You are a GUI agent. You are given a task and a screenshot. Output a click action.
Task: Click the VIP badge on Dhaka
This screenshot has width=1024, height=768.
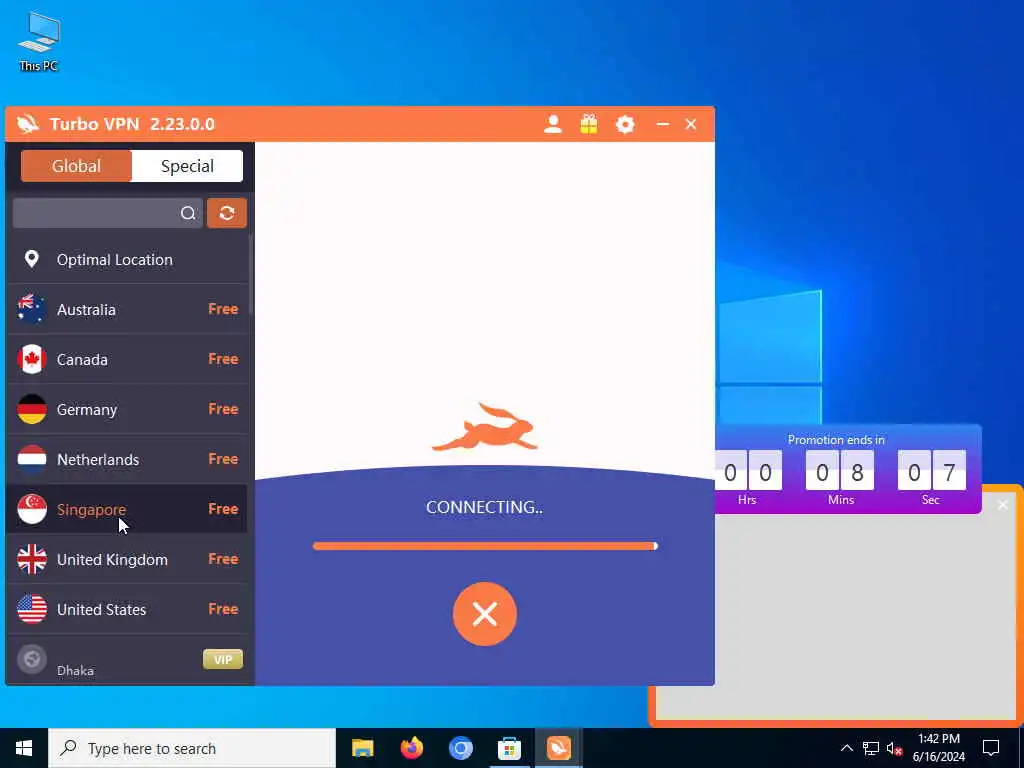[x=223, y=660]
